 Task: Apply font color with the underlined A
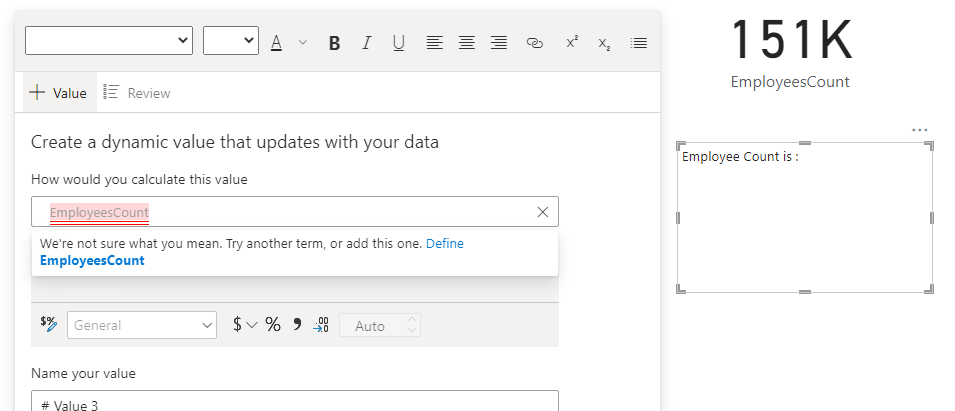point(277,43)
